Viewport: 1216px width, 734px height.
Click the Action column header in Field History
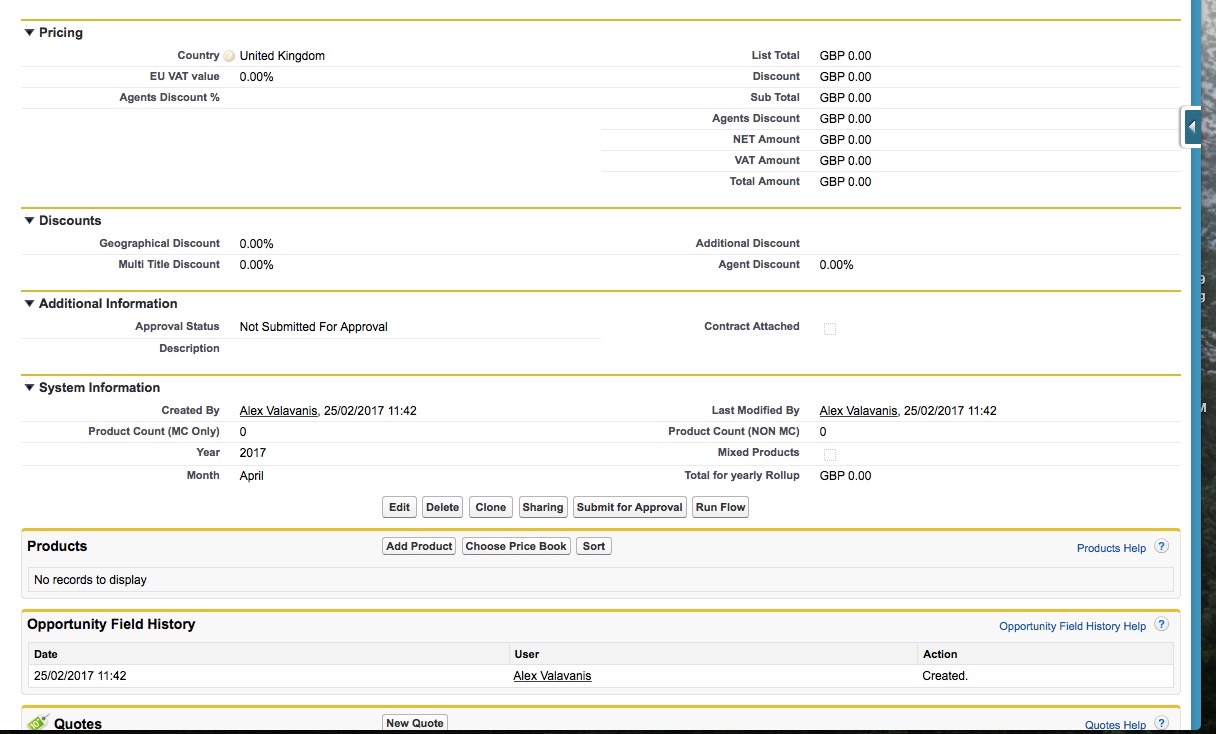click(x=940, y=654)
